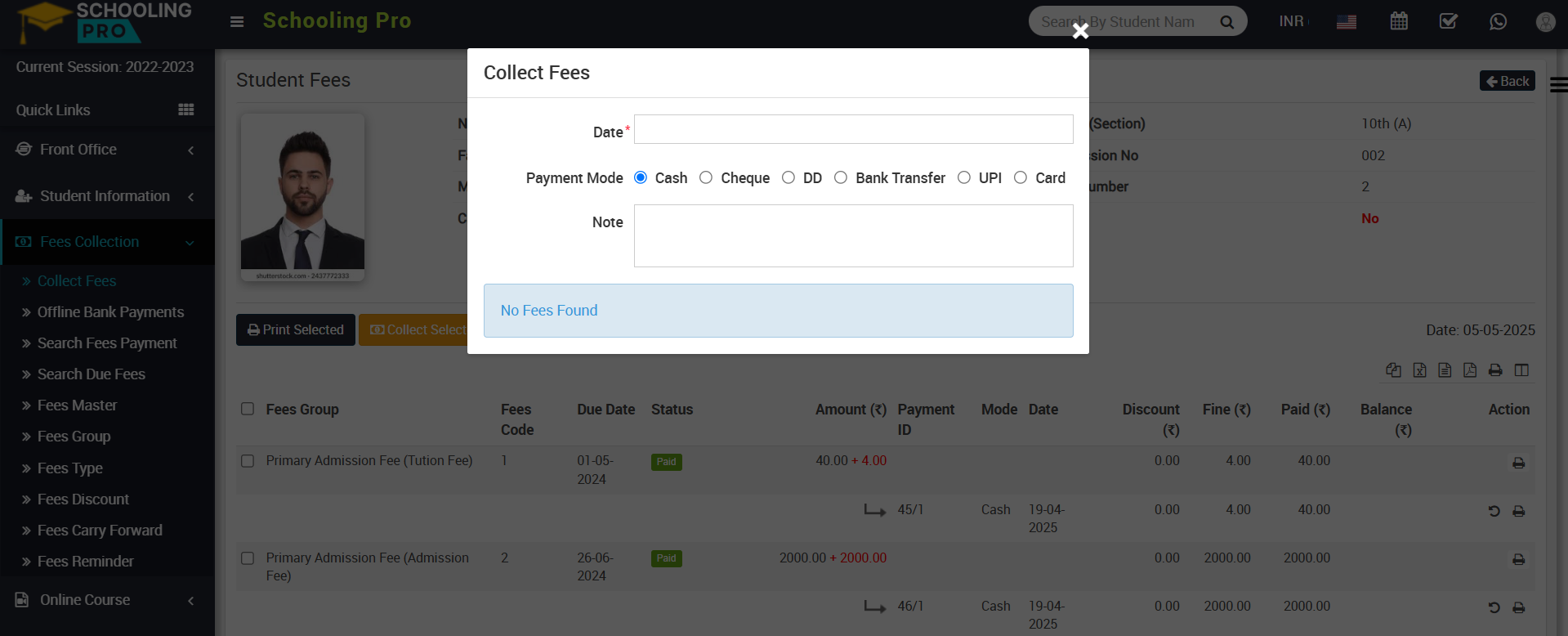Expand the Online Course menu
Viewport: 1568px width, 636px height.
(x=107, y=600)
